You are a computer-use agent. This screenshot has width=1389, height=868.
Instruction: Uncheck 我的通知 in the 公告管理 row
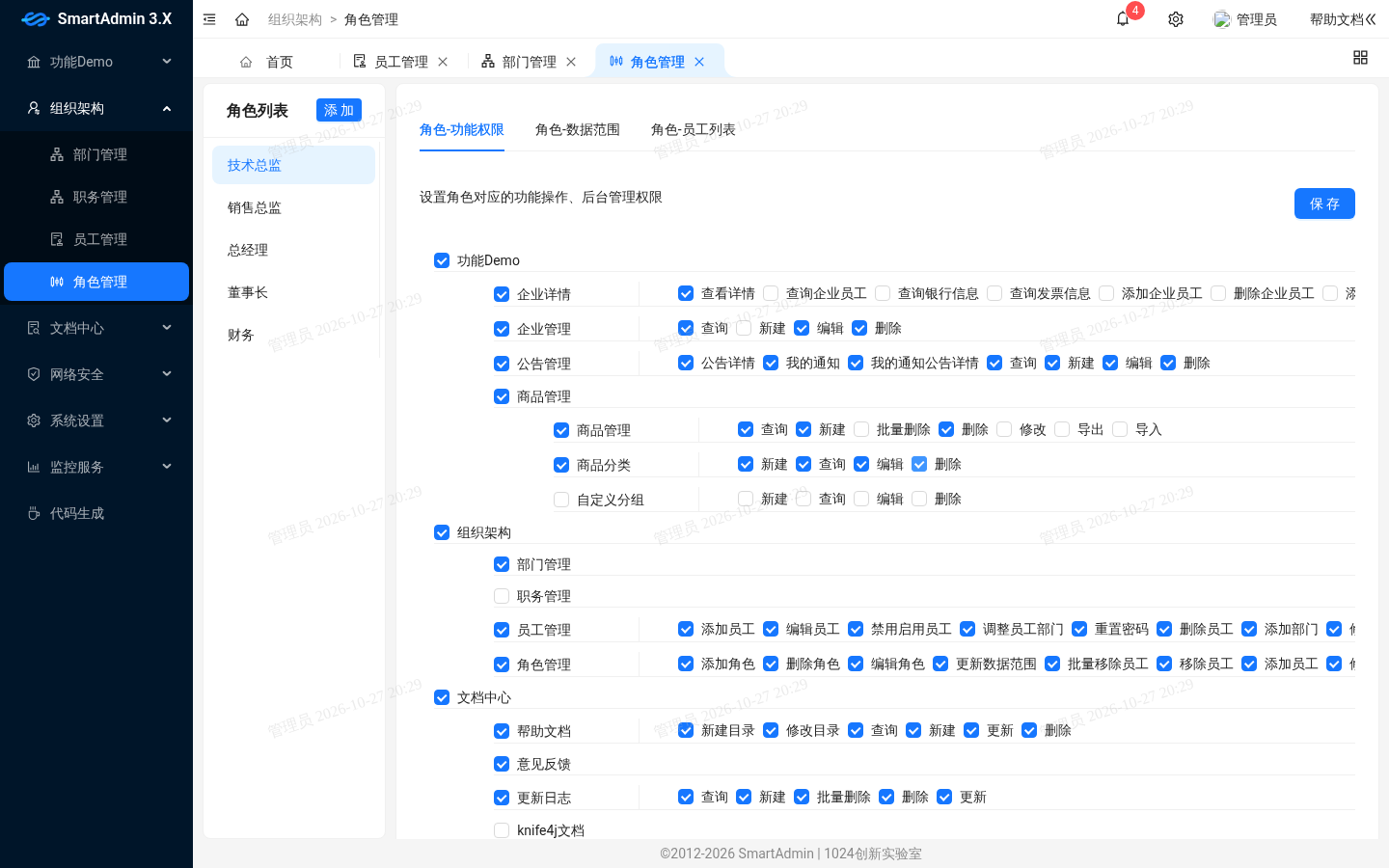point(771,363)
